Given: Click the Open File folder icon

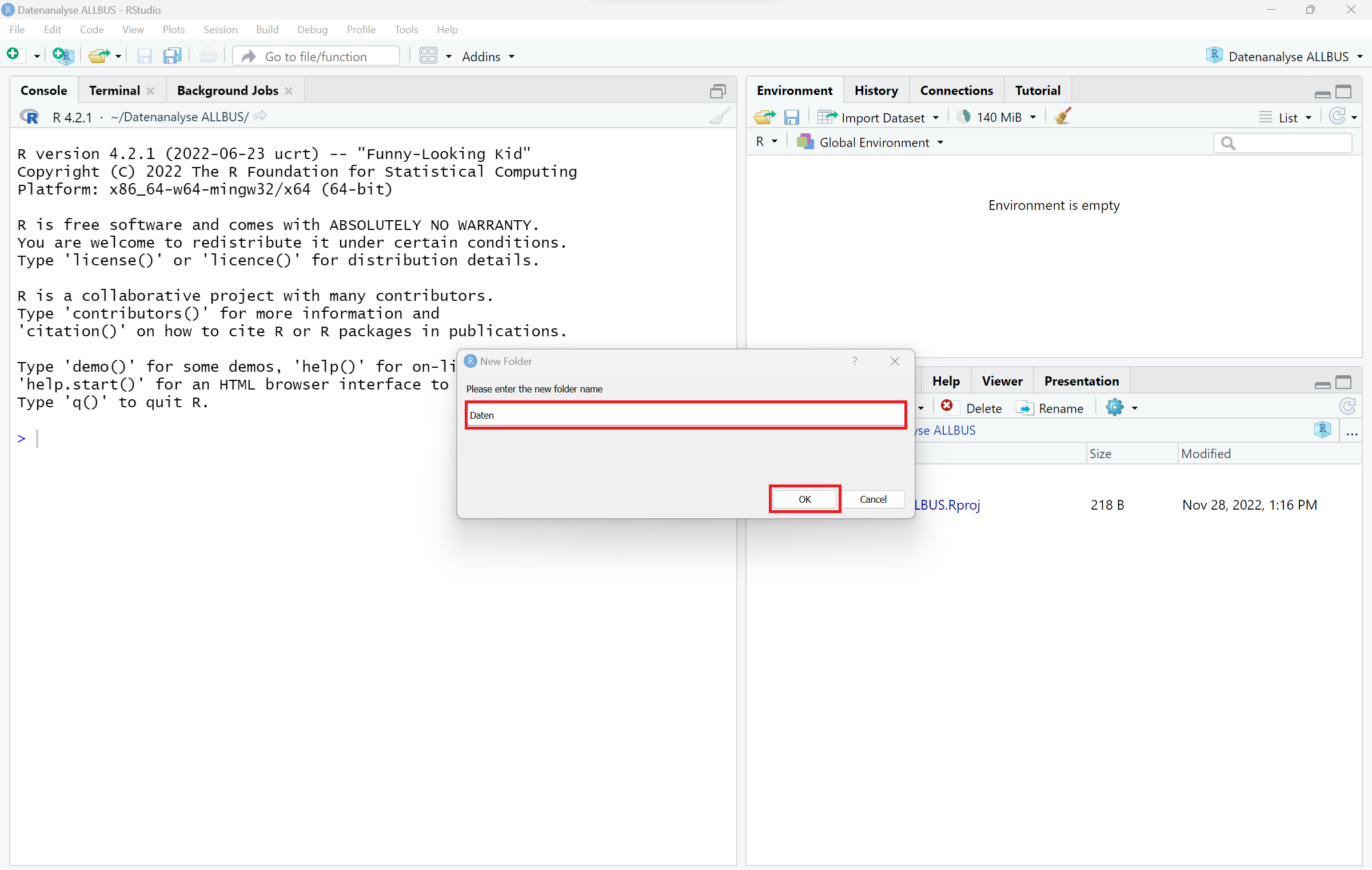Looking at the screenshot, I should 99,55.
